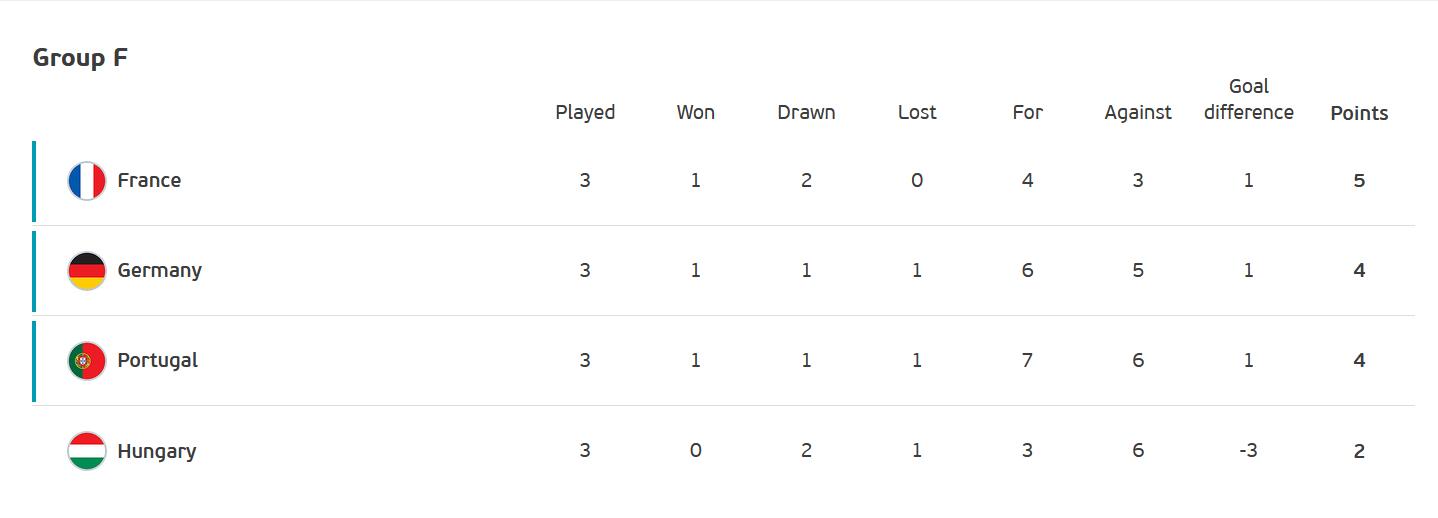Click France's points total of 5
This screenshot has width=1438, height=518.
pos(1359,181)
